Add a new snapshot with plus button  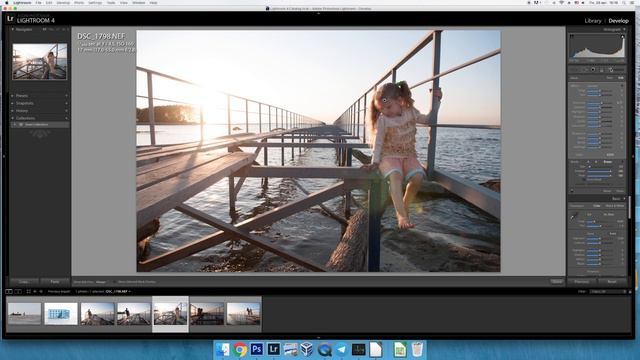(67, 103)
